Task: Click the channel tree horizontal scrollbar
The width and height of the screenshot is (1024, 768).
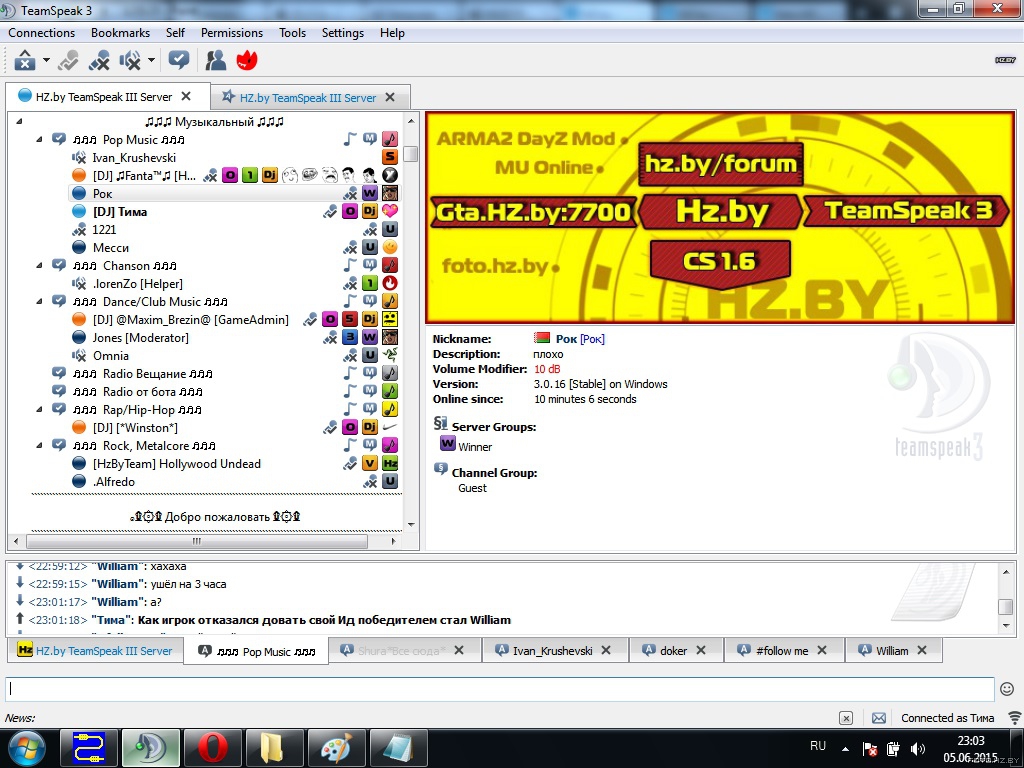Action: pos(197,541)
